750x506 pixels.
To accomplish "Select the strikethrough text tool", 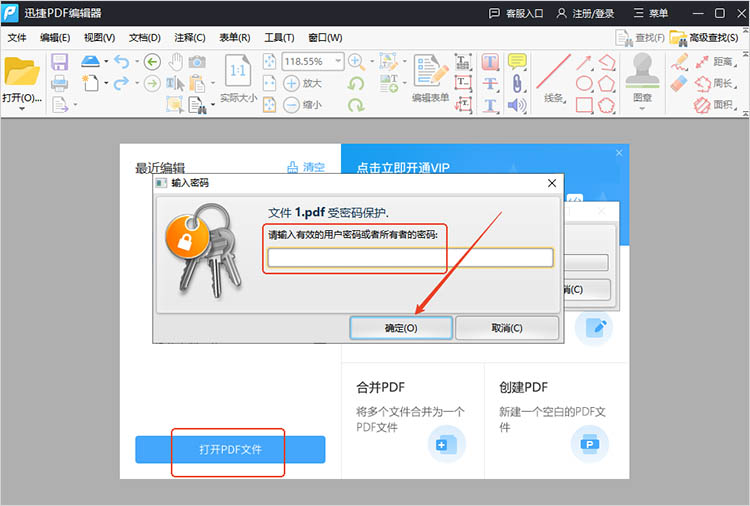I will [x=490, y=83].
